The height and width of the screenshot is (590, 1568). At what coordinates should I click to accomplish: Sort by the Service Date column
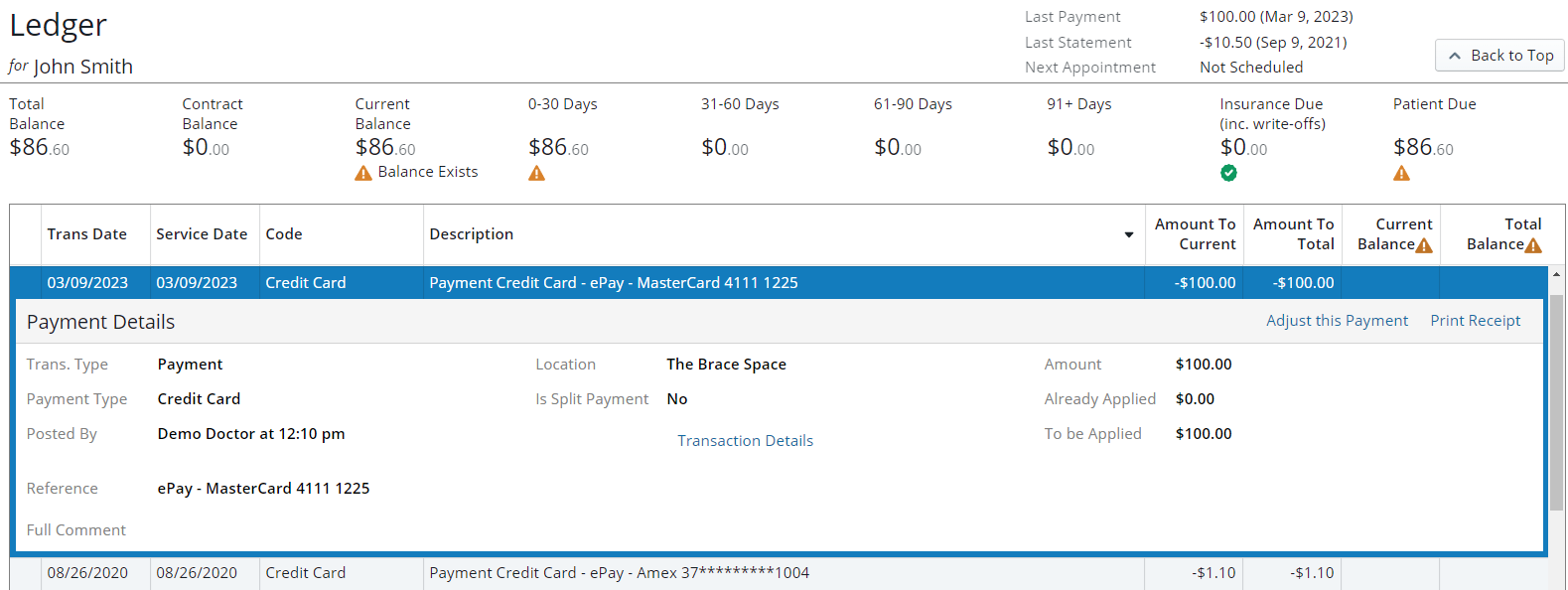pyautogui.click(x=202, y=234)
